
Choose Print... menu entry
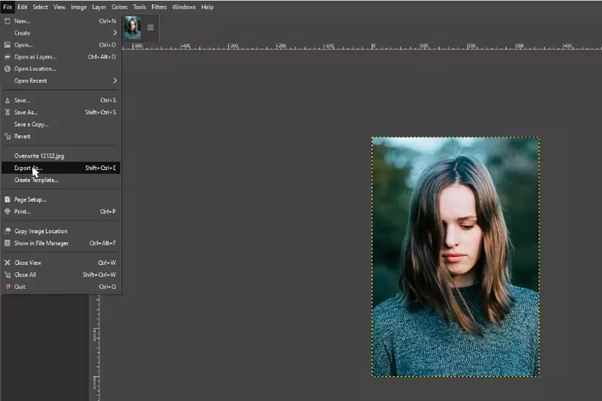(x=61, y=211)
